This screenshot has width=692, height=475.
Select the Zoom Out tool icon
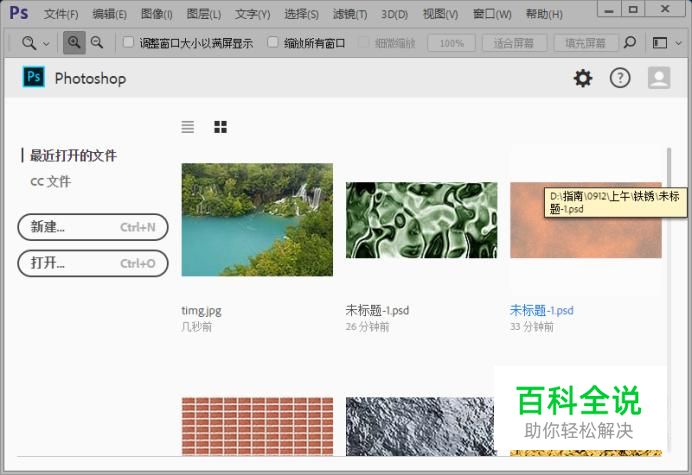(97, 42)
